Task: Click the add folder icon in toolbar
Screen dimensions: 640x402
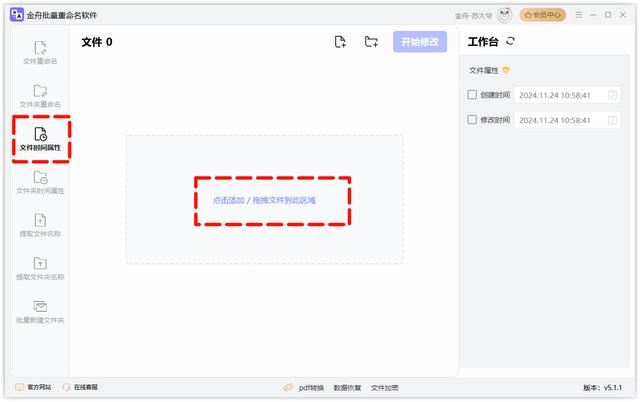Action: point(371,42)
